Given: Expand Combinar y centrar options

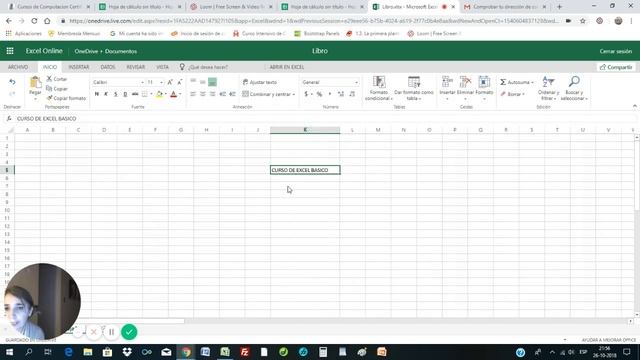Looking at the screenshot, I should pos(293,94).
